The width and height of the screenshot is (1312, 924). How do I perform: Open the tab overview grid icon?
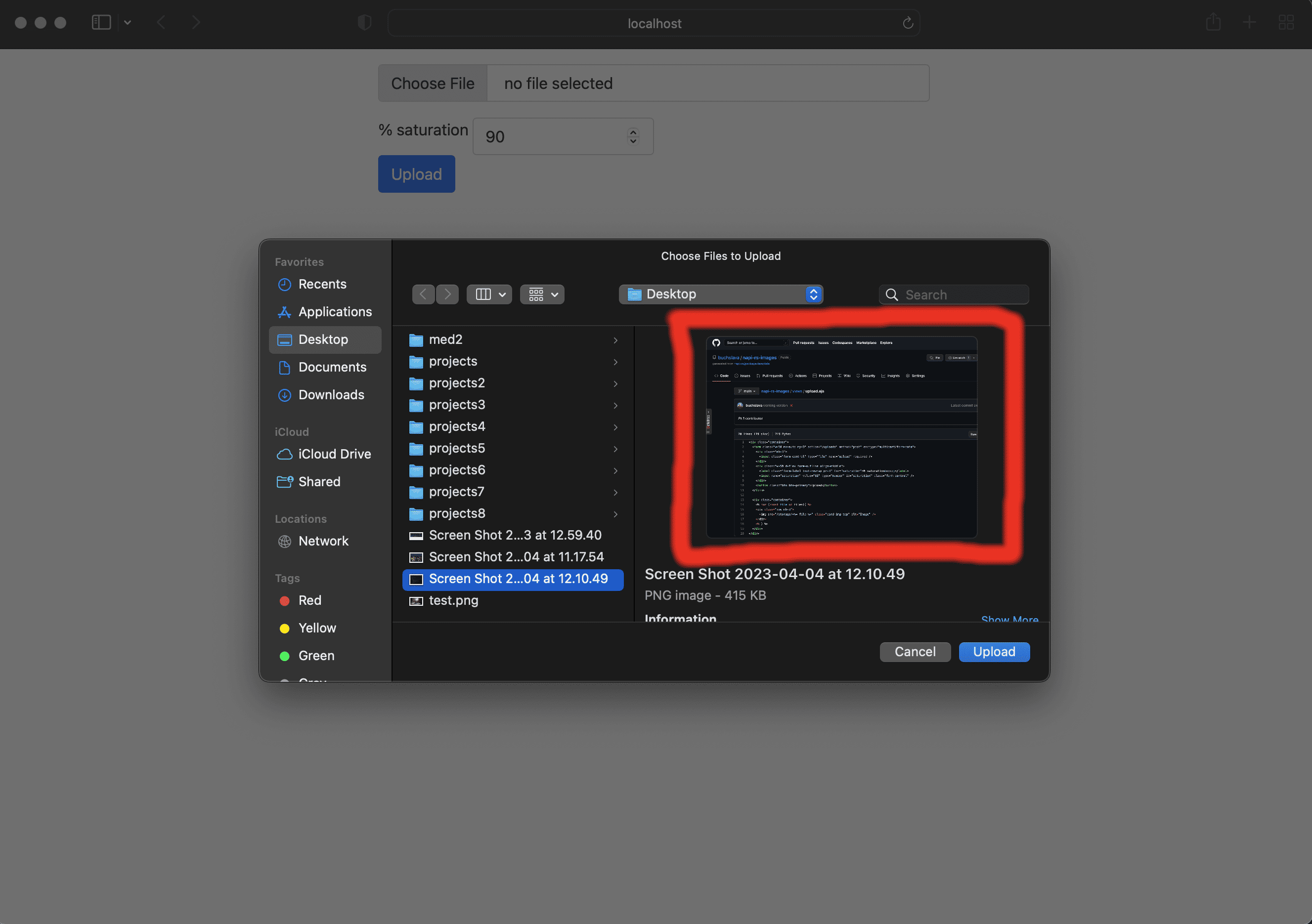[x=1286, y=22]
